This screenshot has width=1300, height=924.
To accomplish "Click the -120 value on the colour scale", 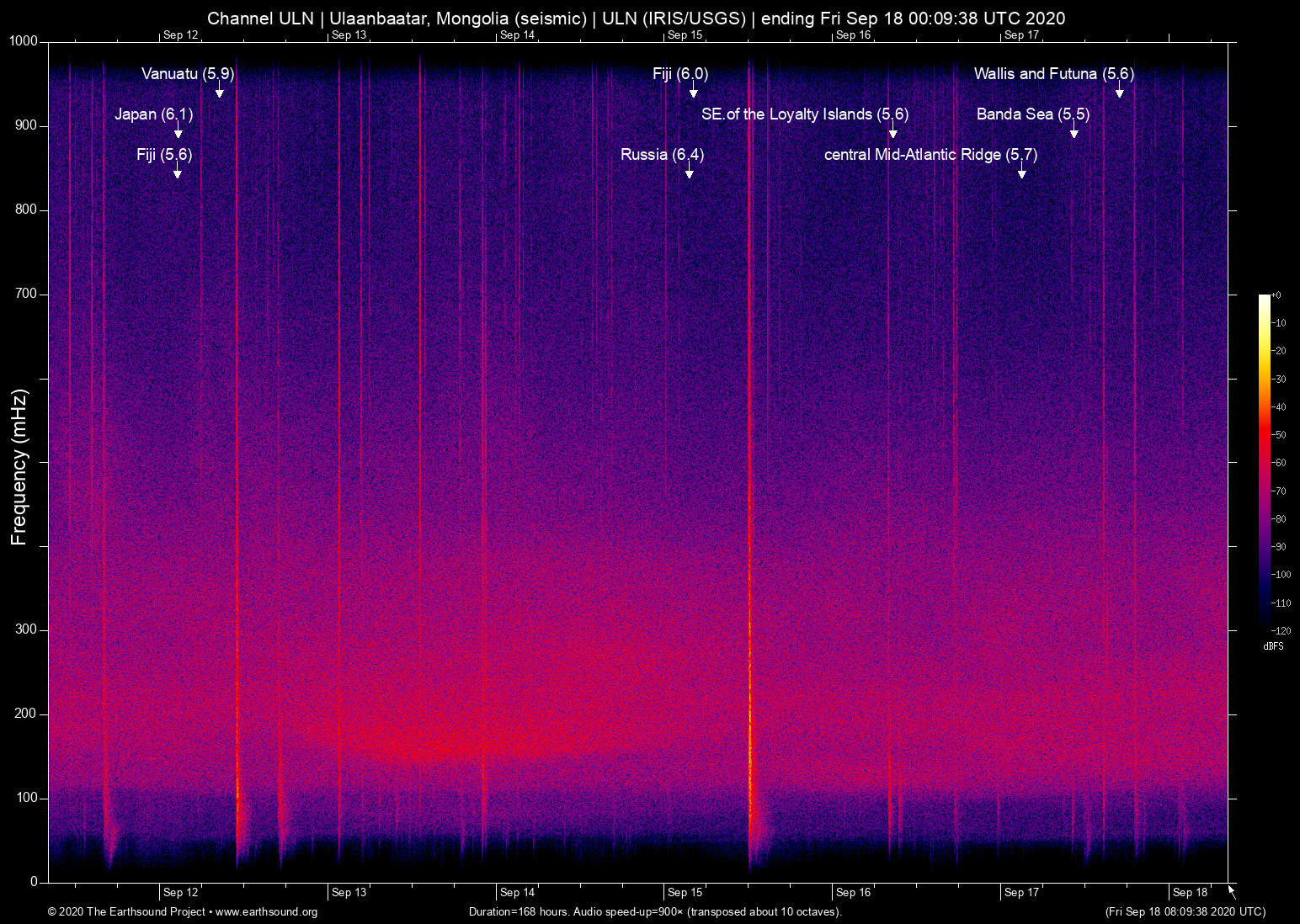I will point(1281,631).
